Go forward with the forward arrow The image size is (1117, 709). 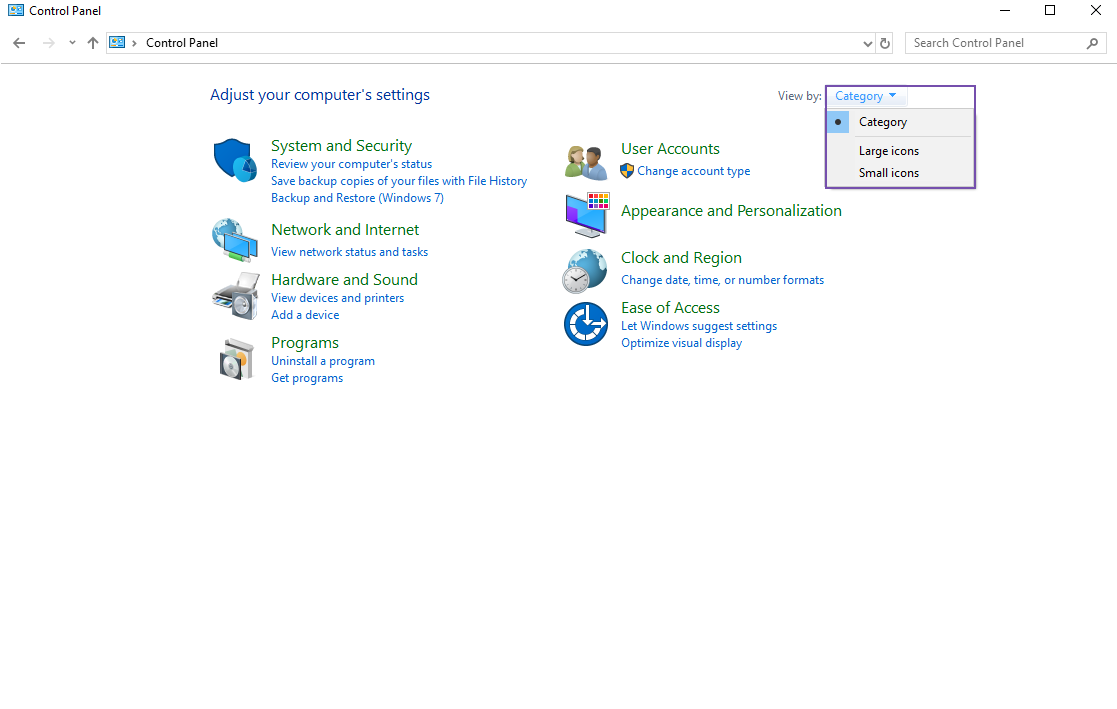[x=48, y=43]
